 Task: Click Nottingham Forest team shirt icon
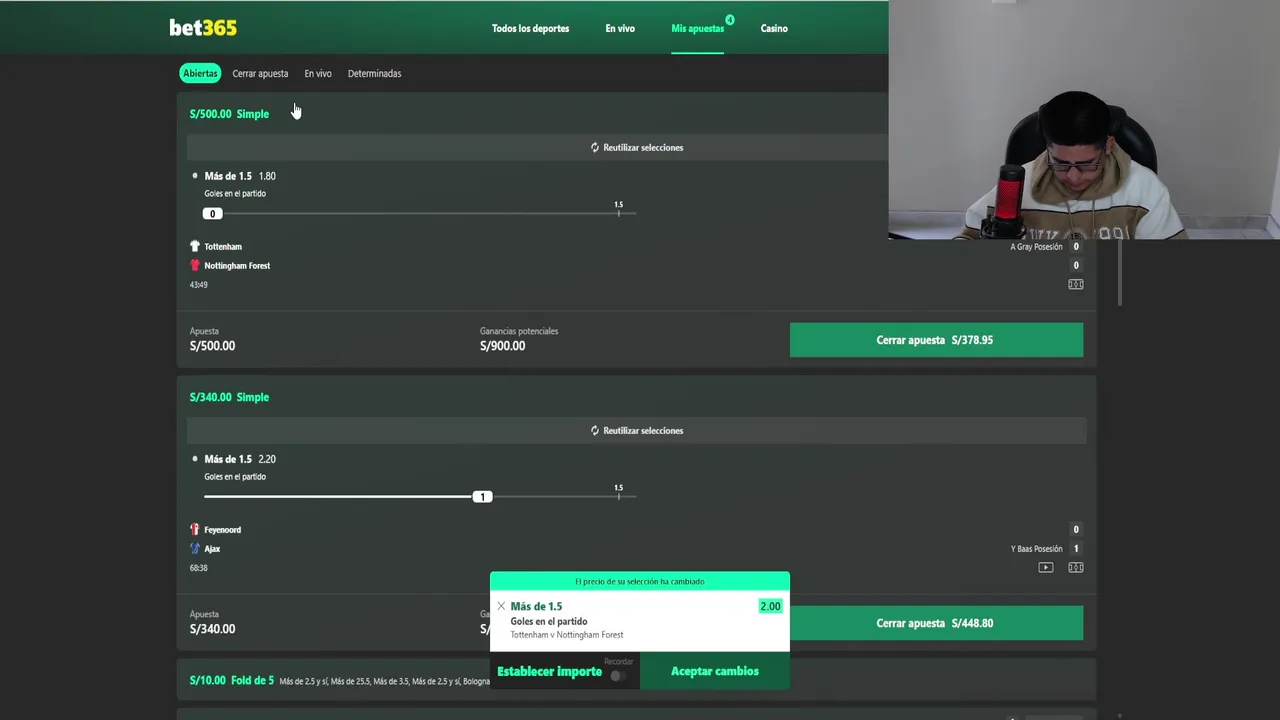click(x=195, y=265)
